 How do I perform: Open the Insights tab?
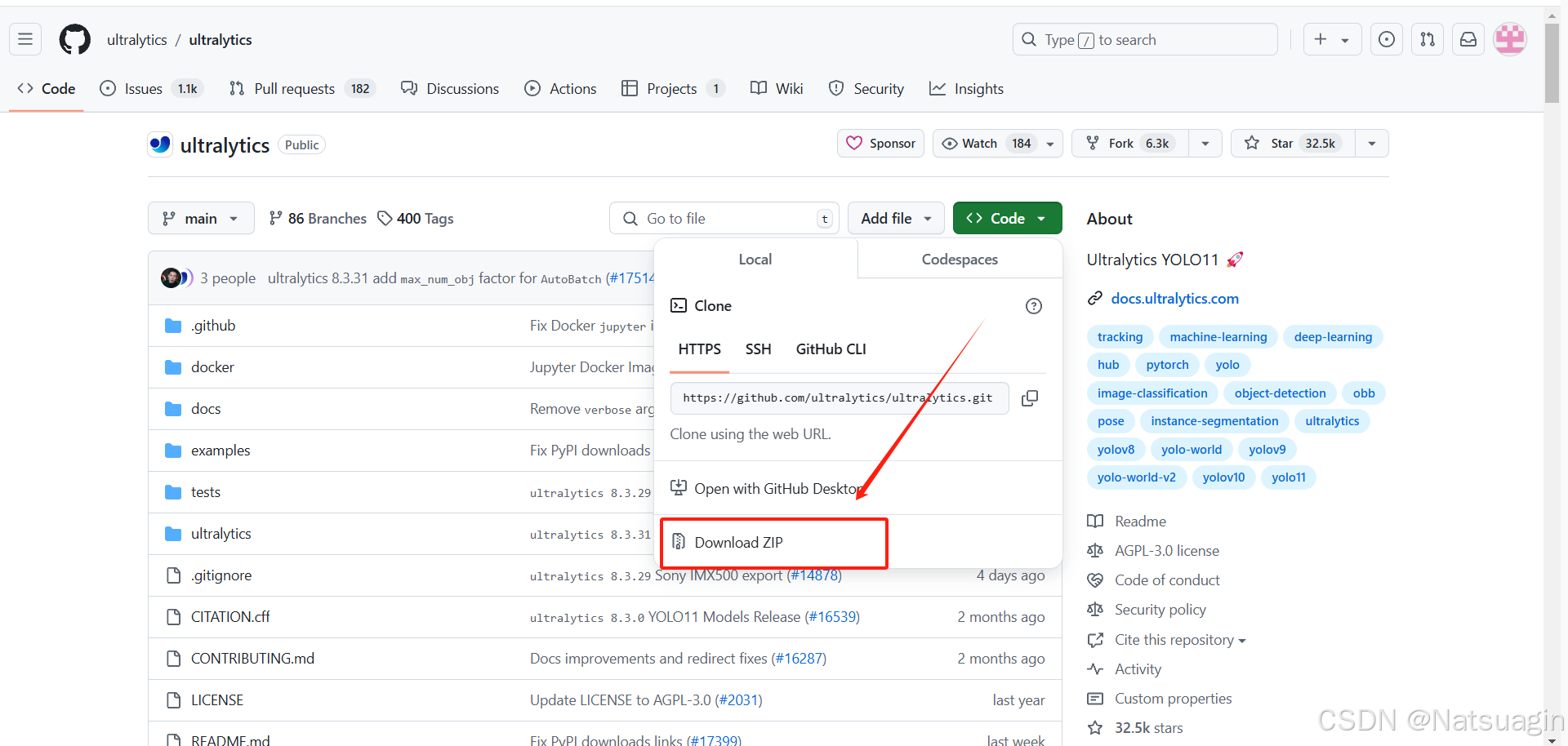tap(966, 89)
